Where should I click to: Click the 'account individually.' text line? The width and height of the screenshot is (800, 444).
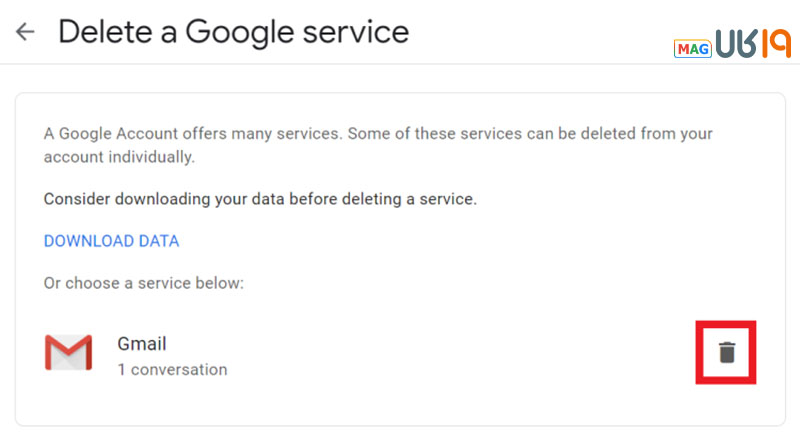119,157
